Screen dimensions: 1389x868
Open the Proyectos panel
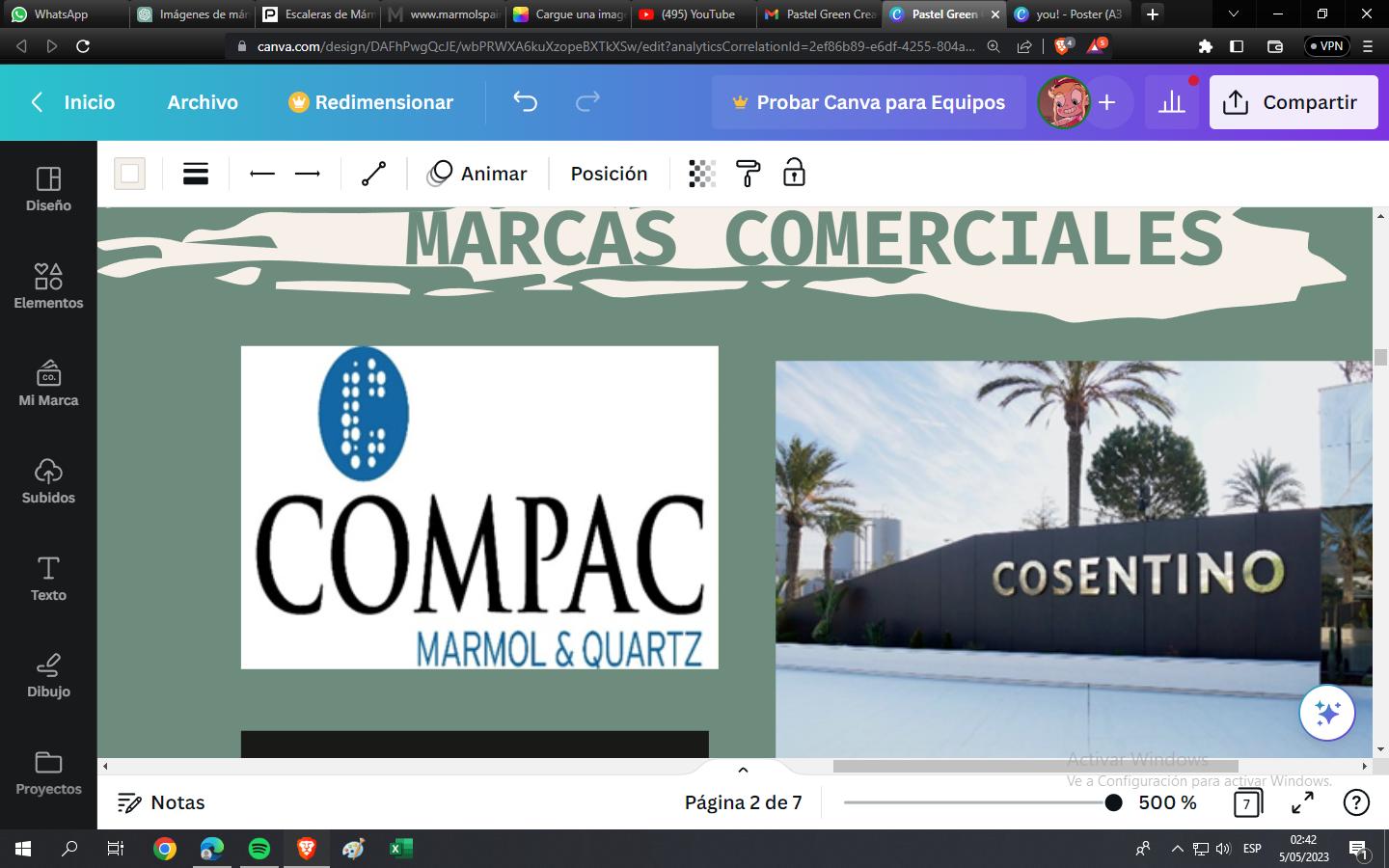click(48, 773)
